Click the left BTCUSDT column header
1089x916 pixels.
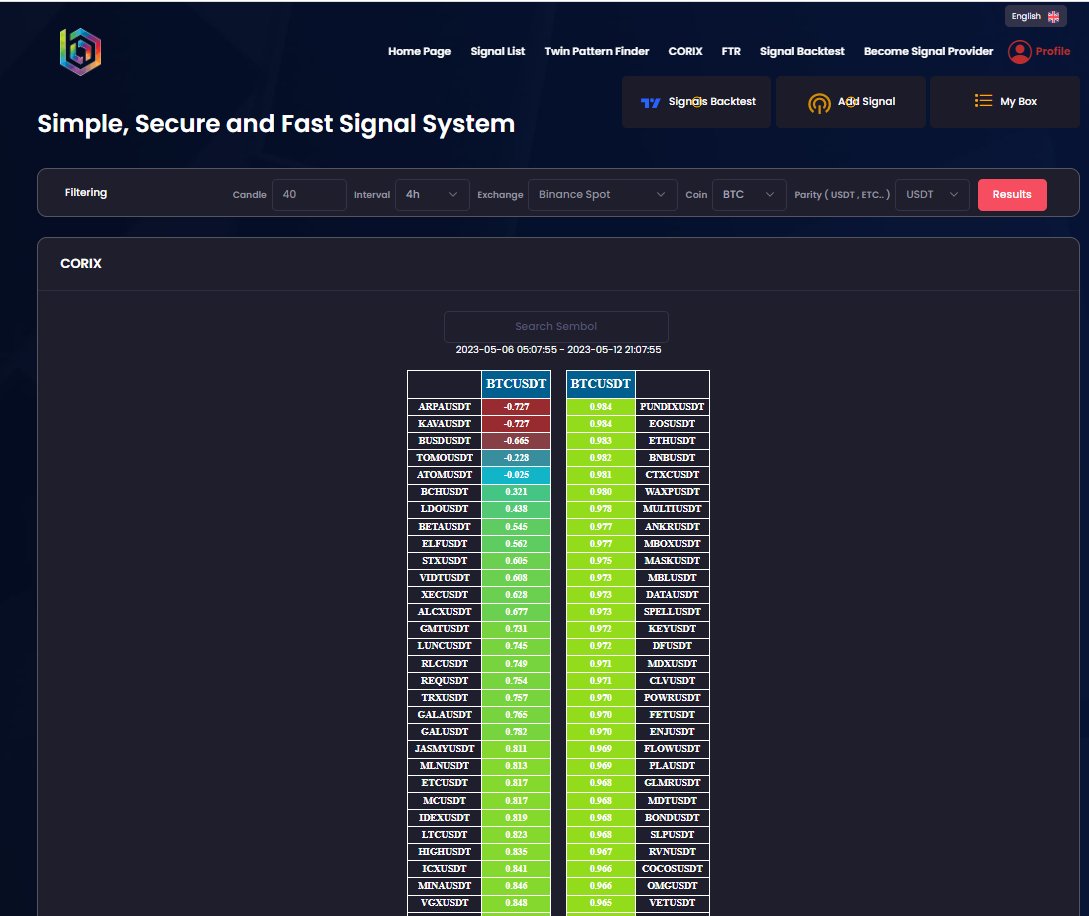516,384
